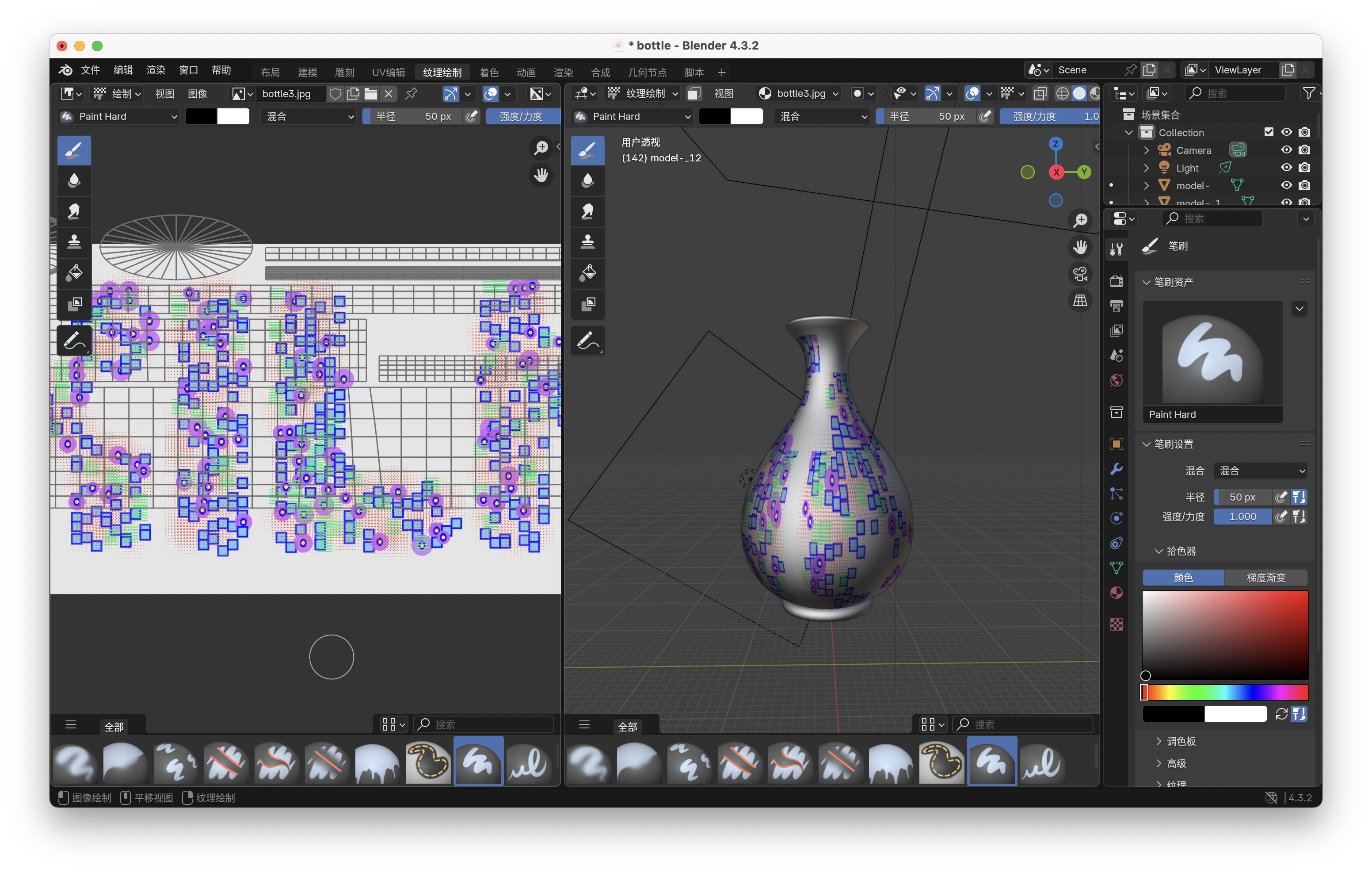Open the 混合 blend mode dropdown in brush settings
The width and height of the screenshot is (1372, 873).
click(1260, 471)
